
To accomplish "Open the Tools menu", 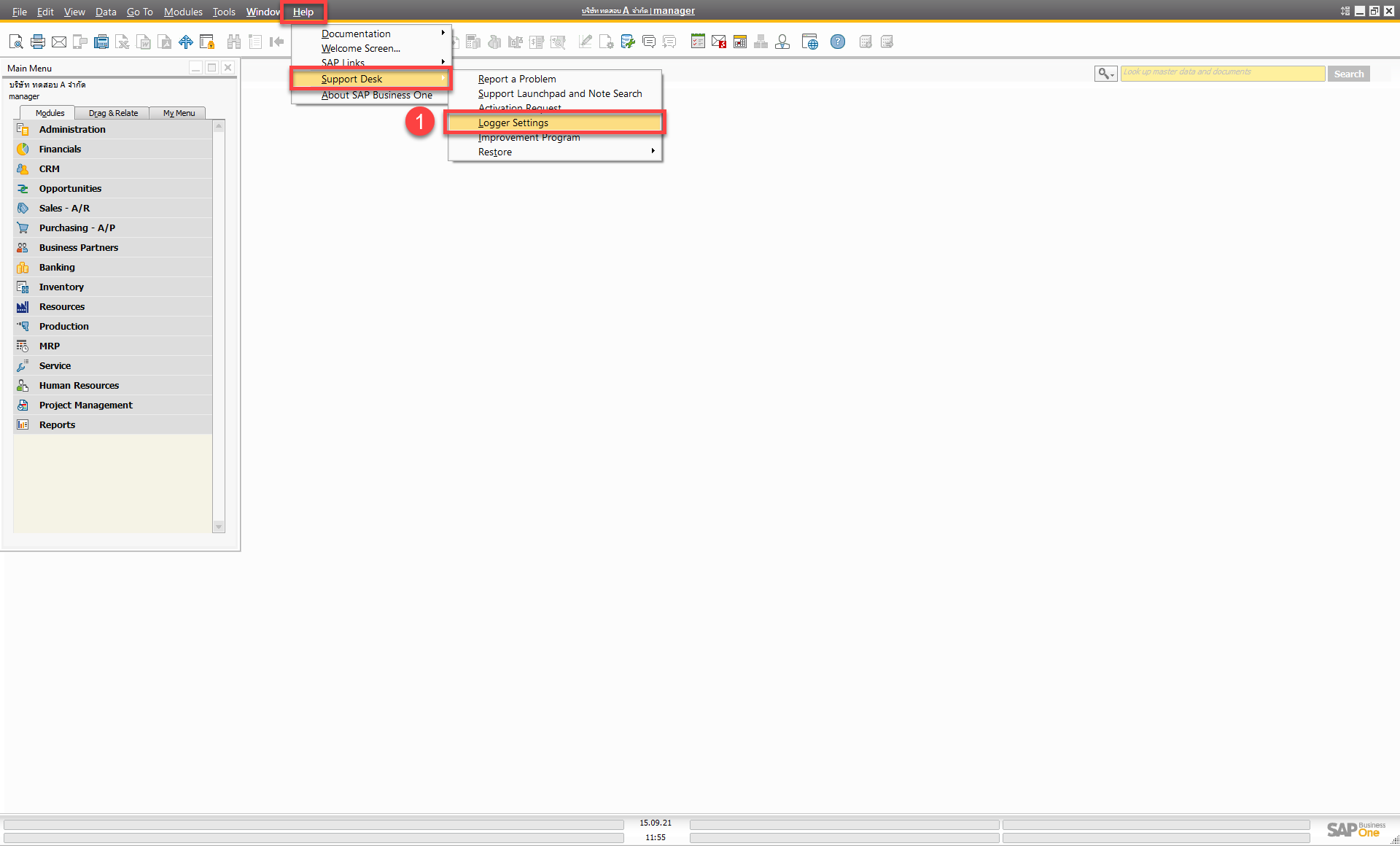I will click(224, 12).
